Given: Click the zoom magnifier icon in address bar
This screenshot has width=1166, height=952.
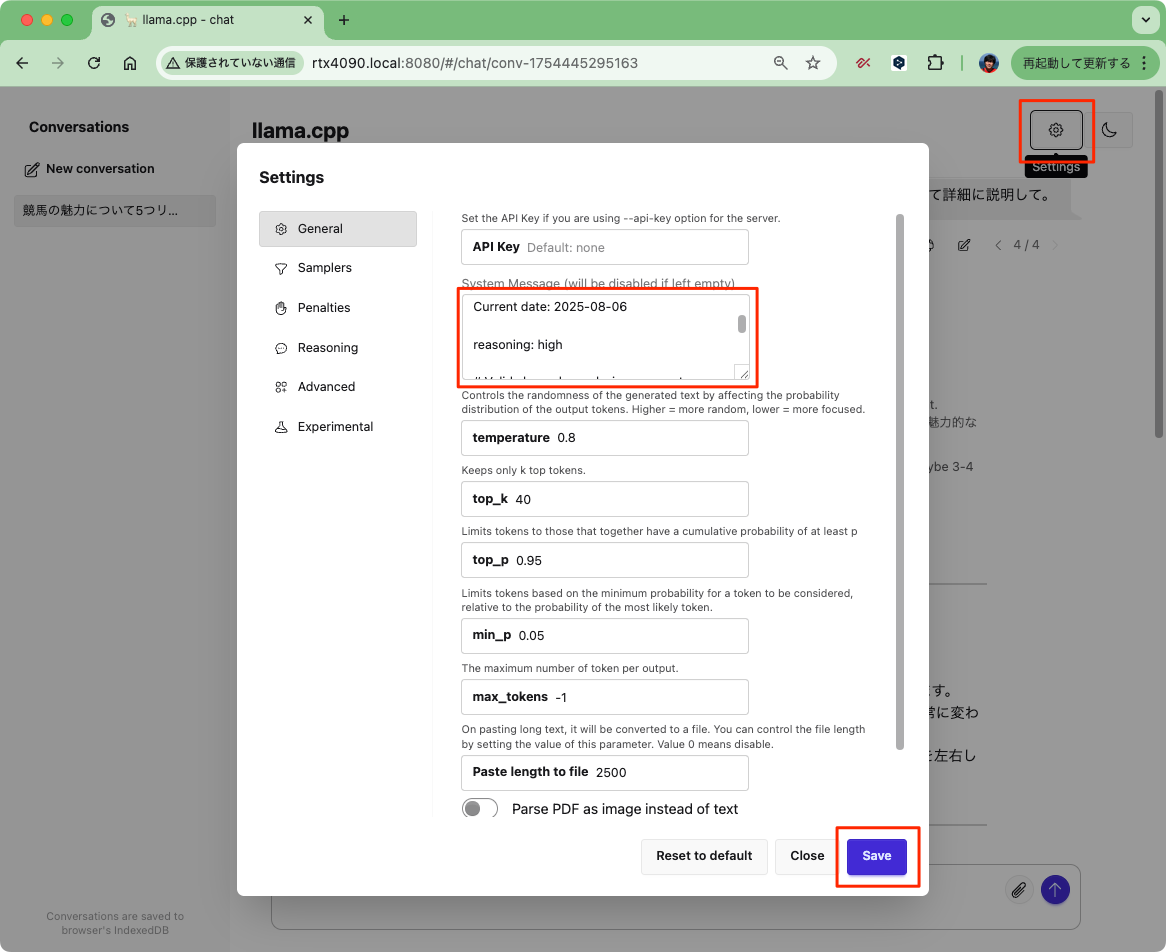Looking at the screenshot, I should pyautogui.click(x=780, y=63).
